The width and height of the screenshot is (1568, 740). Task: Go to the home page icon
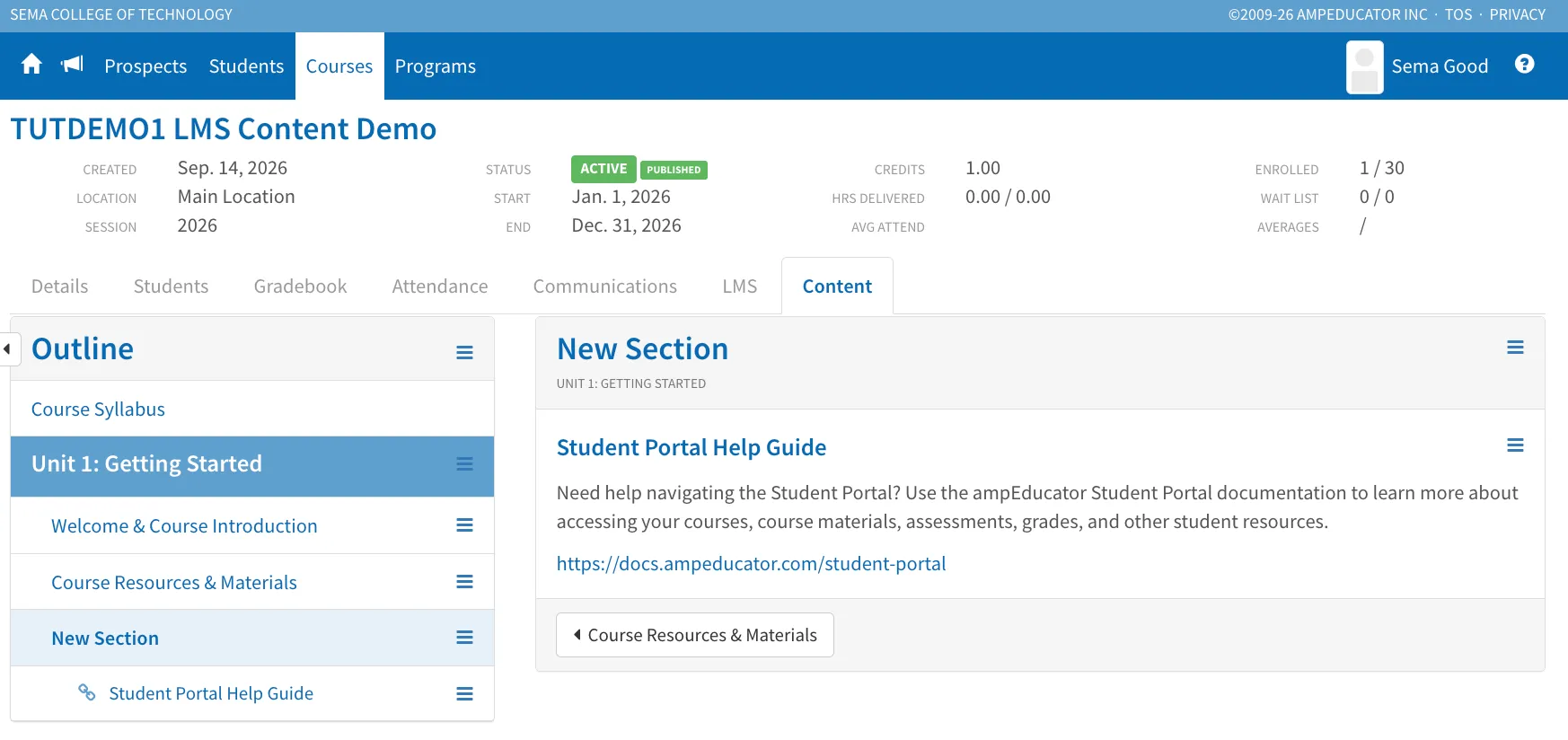click(31, 65)
